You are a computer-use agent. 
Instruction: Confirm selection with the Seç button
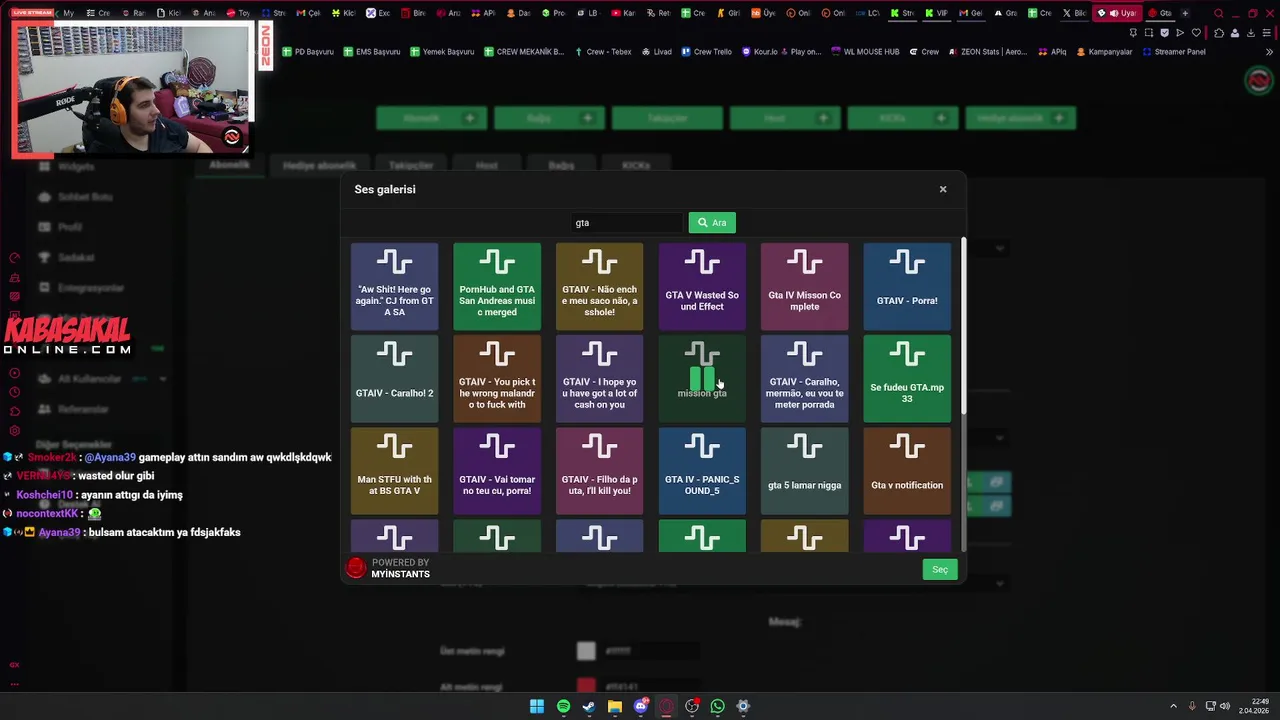[940, 569]
